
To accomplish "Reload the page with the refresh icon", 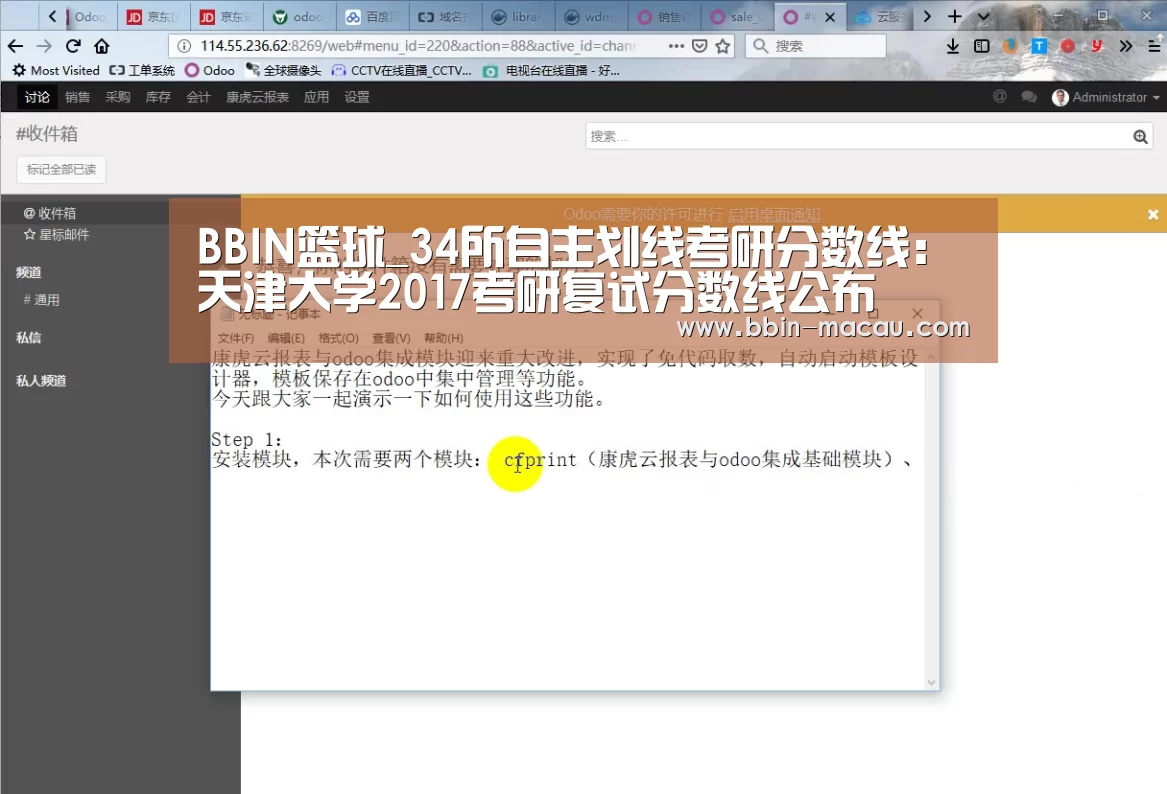I will point(73,46).
